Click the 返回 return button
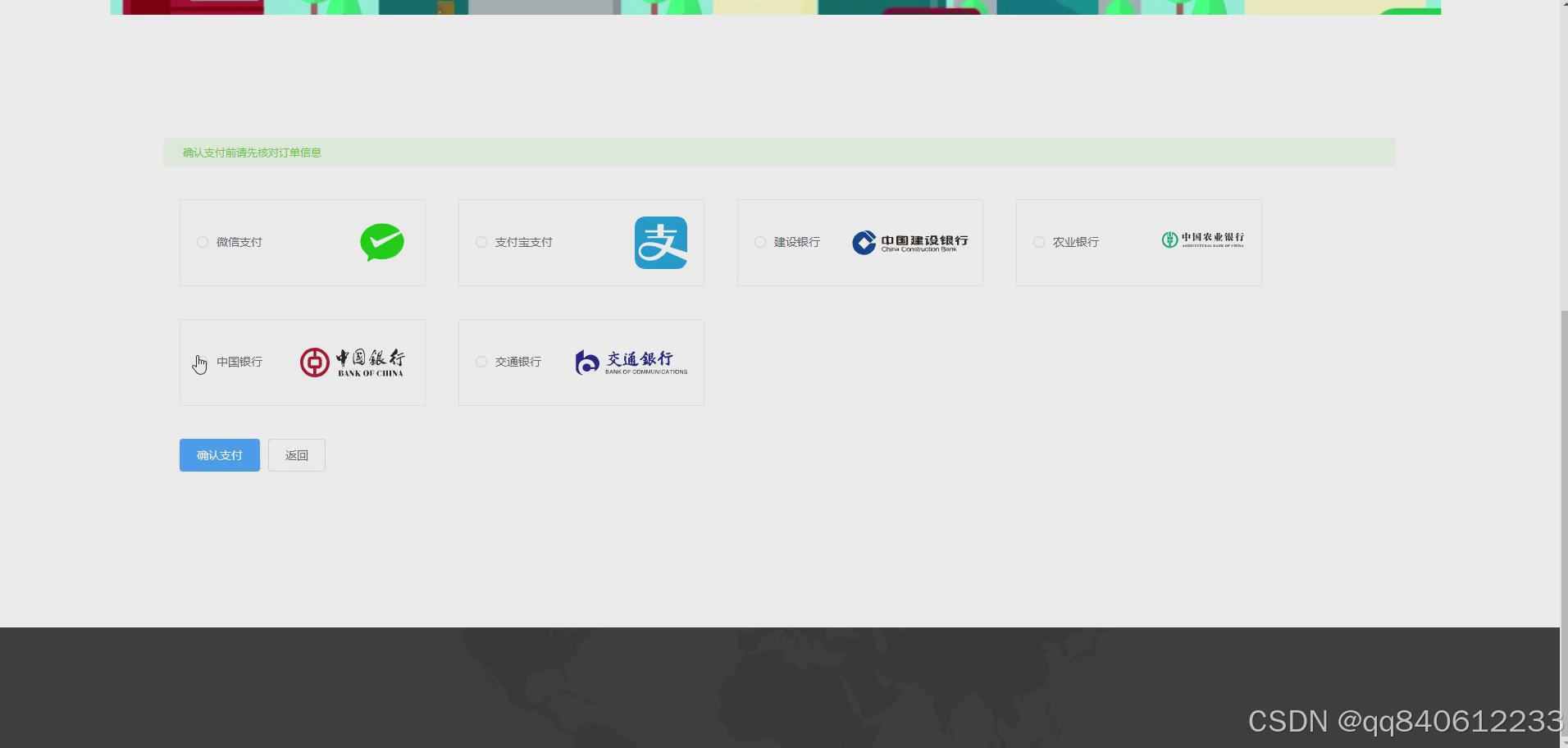The image size is (1568, 748). point(296,455)
